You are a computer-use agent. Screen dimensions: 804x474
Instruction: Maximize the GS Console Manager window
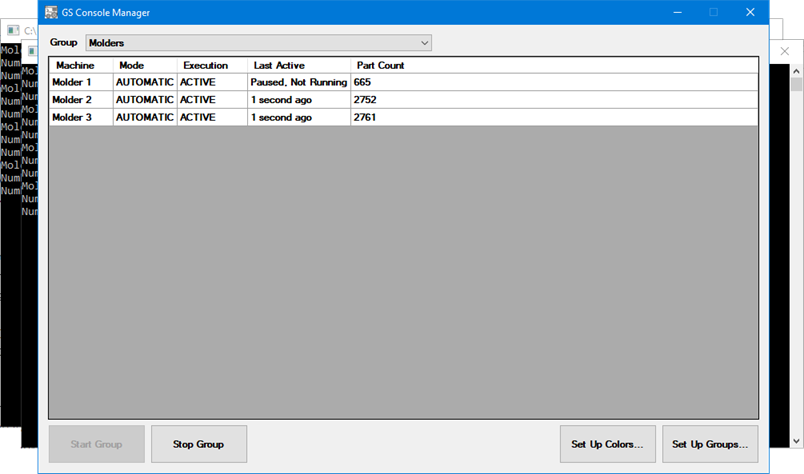click(713, 13)
